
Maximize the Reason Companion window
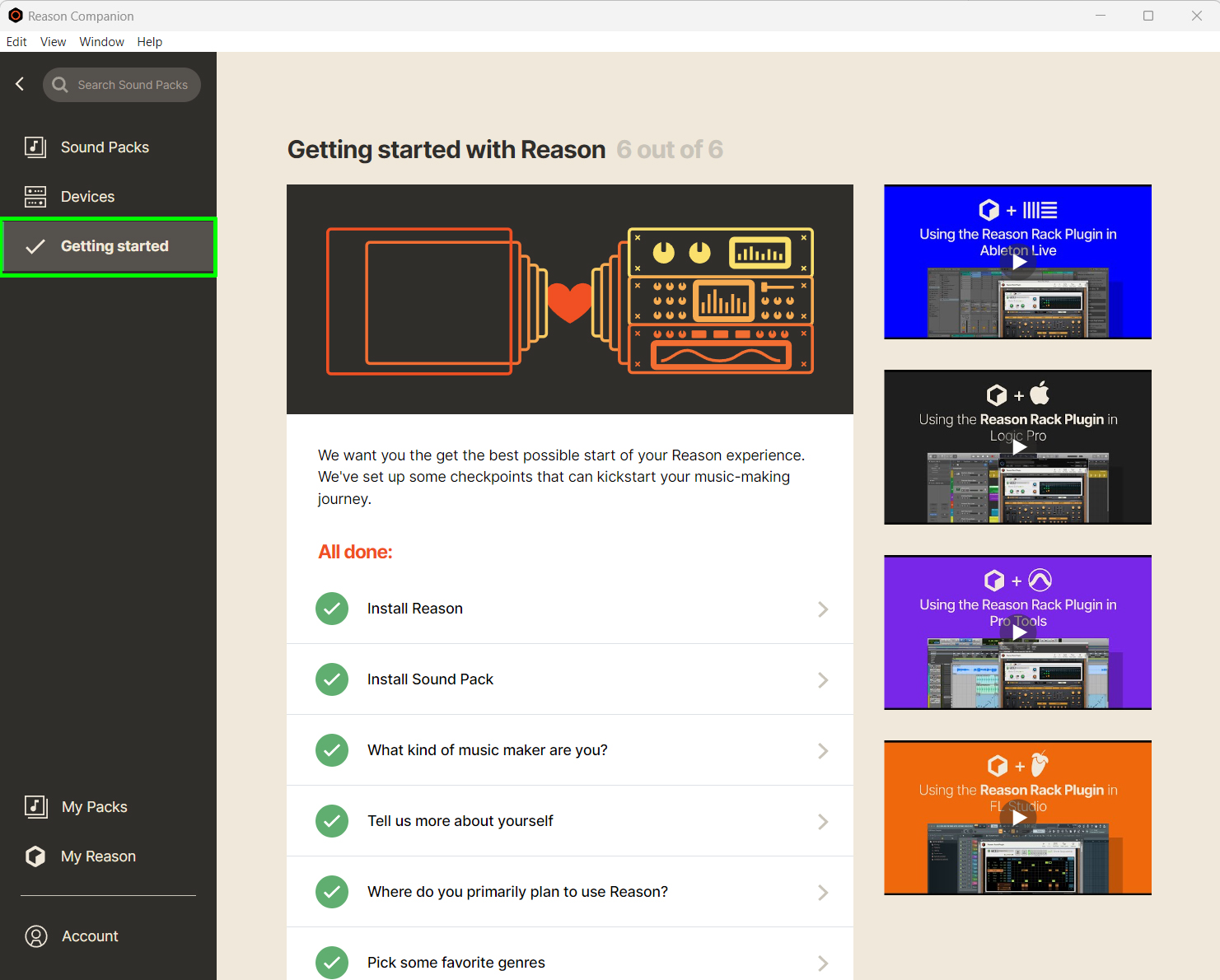pyautogui.click(x=1148, y=16)
